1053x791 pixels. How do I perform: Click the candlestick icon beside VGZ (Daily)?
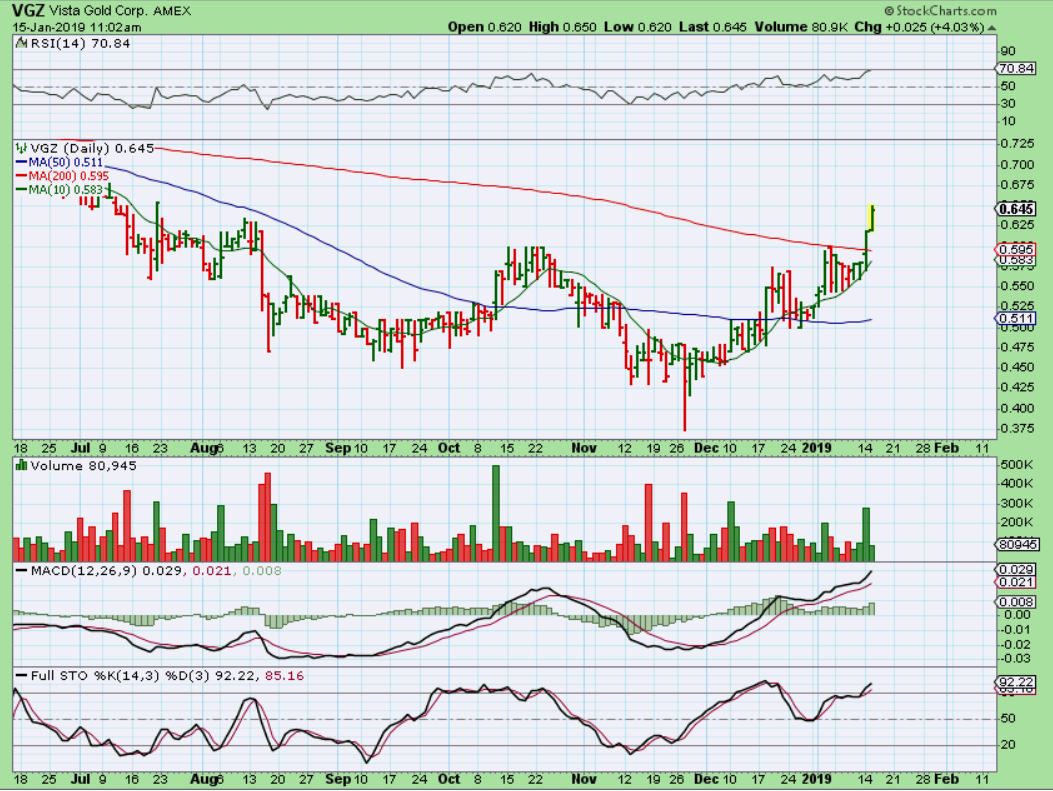pos(21,148)
